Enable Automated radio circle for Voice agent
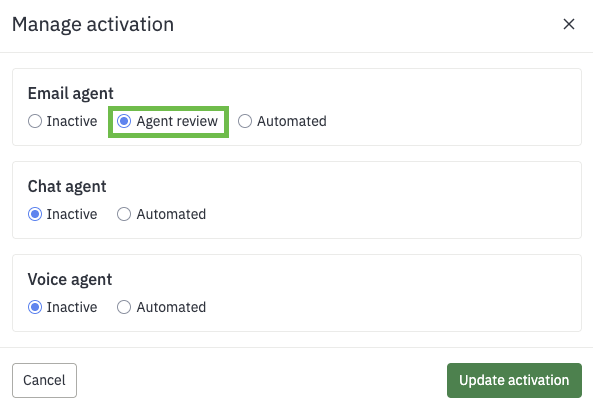The height and width of the screenshot is (408, 593). pyautogui.click(x=124, y=307)
